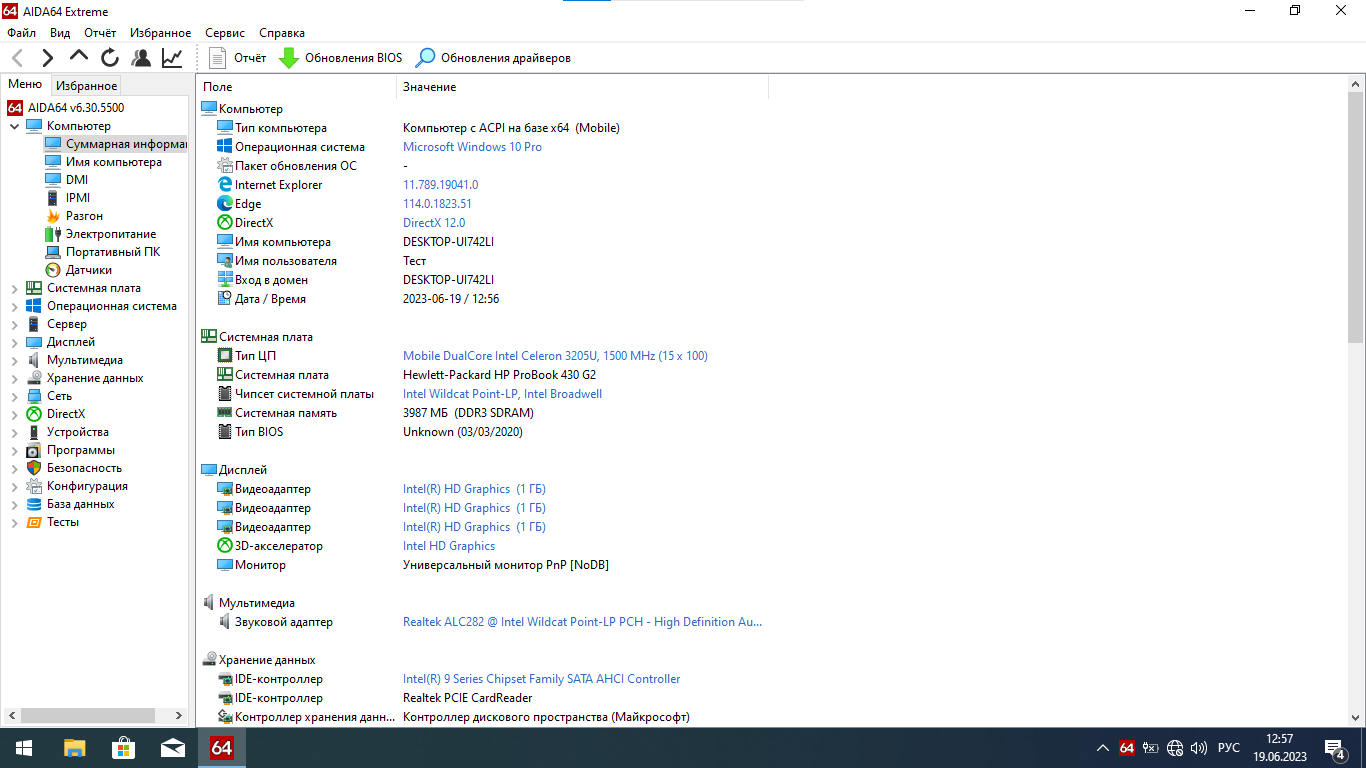The height and width of the screenshot is (768, 1366).
Task: Switch to the Избранное tab
Action: pos(86,86)
